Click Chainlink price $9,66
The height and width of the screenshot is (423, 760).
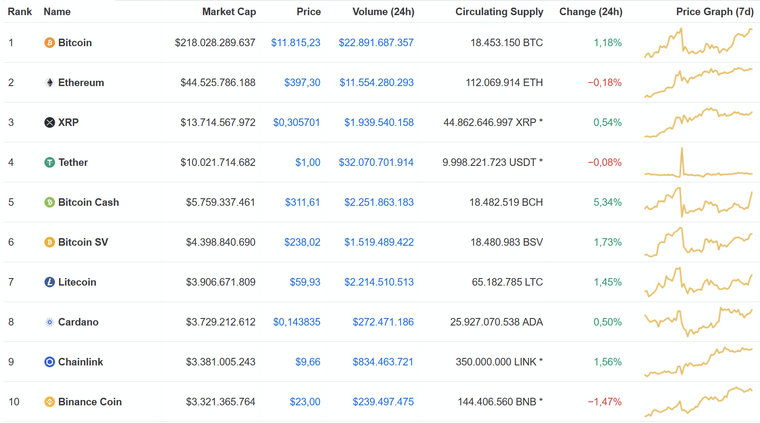pos(308,362)
